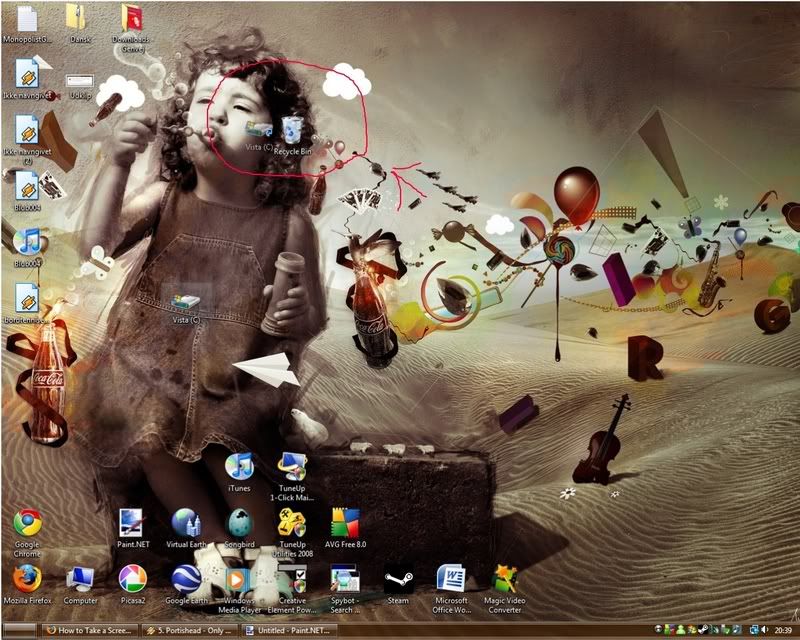This screenshot has width=800, height=640.
Task: Open the Start menu button on taskbar
Action: tap(19, 630)
